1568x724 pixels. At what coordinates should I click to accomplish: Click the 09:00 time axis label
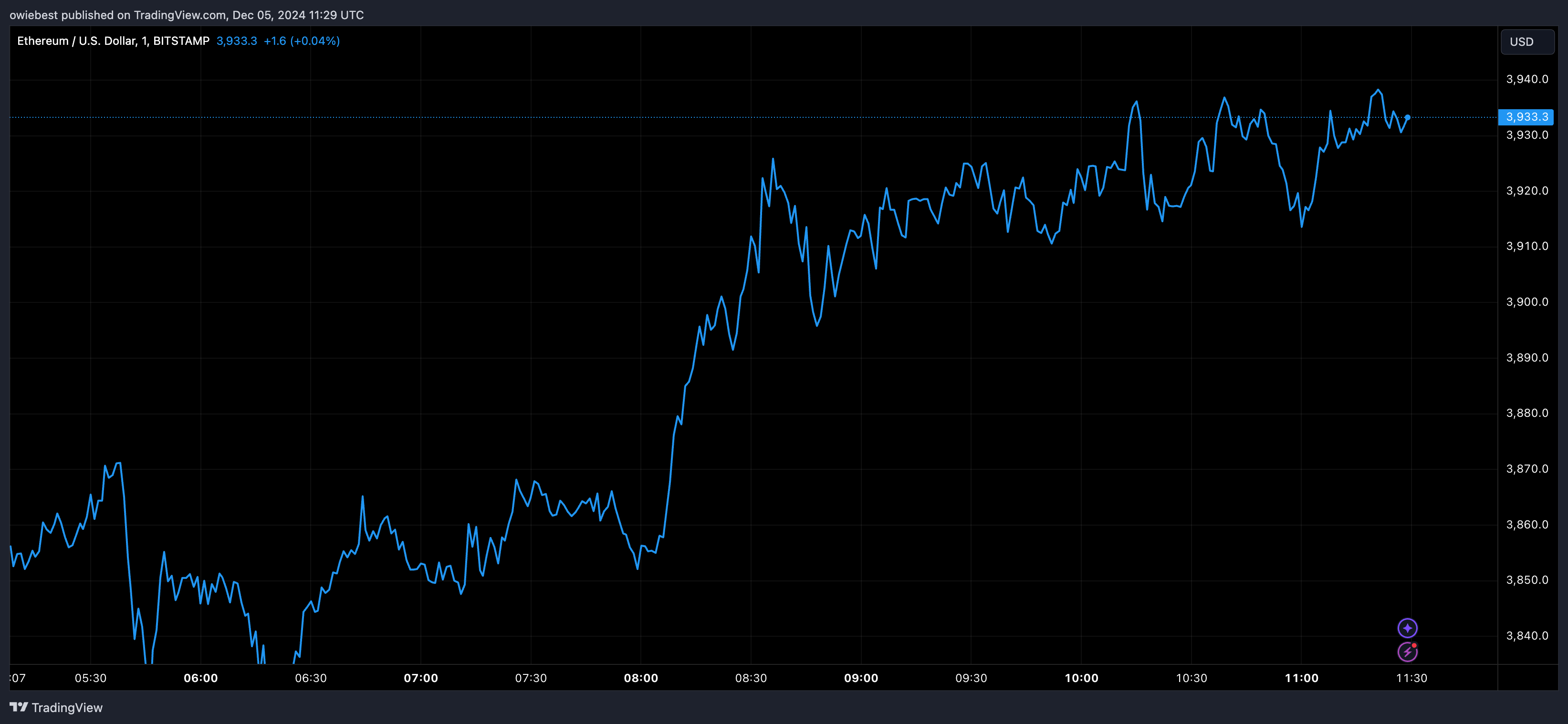861,678
